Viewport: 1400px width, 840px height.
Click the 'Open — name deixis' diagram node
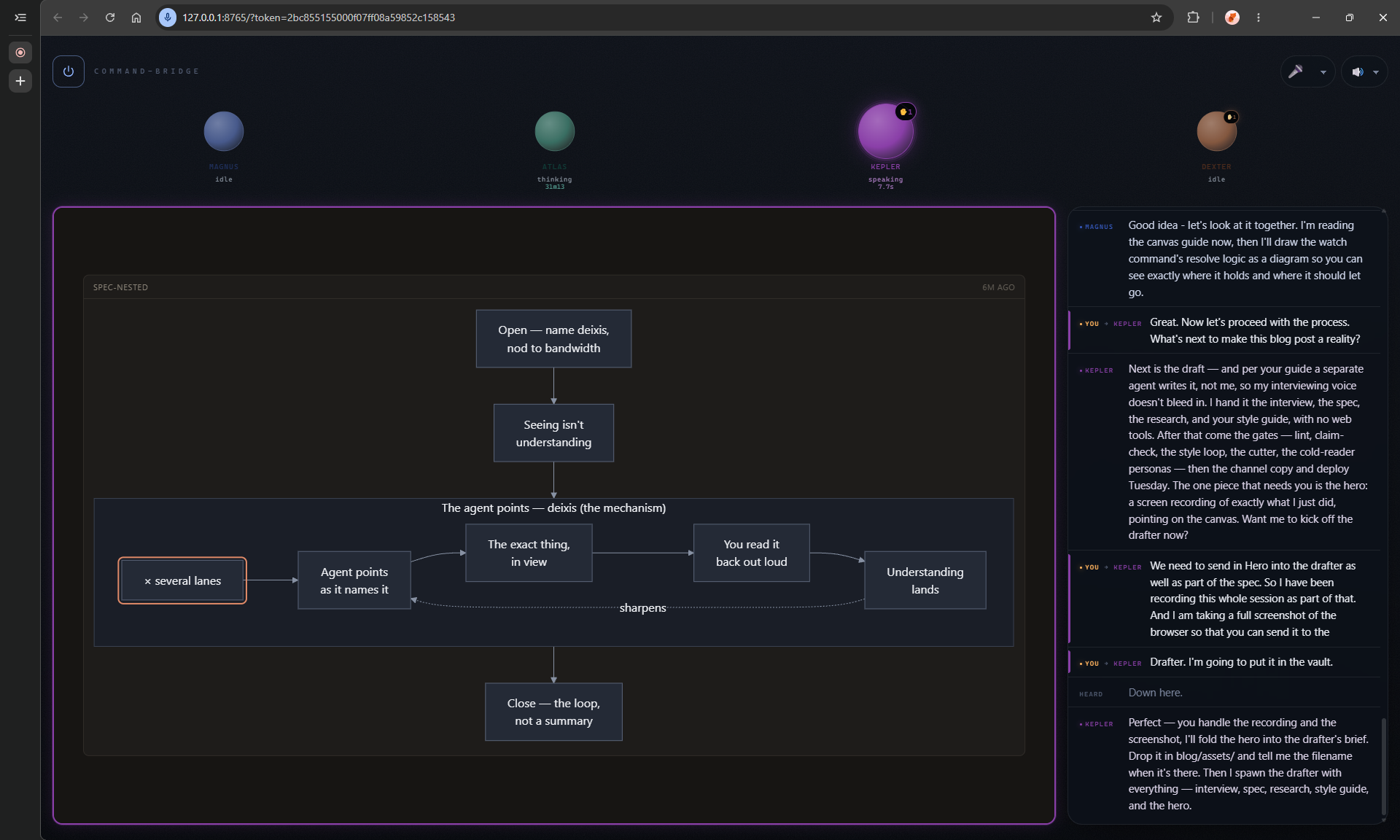pyautogui.click(x=553, y=339)
